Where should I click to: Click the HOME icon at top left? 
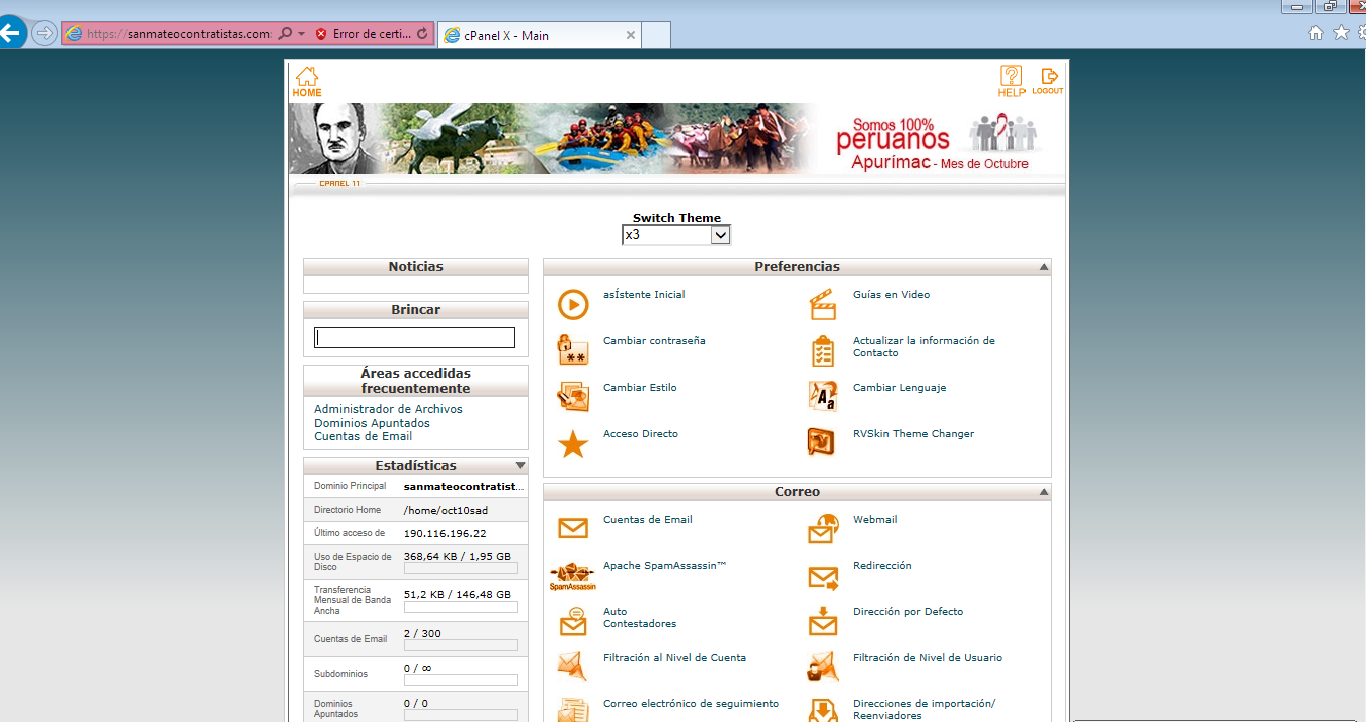click(x=306, y=80)
